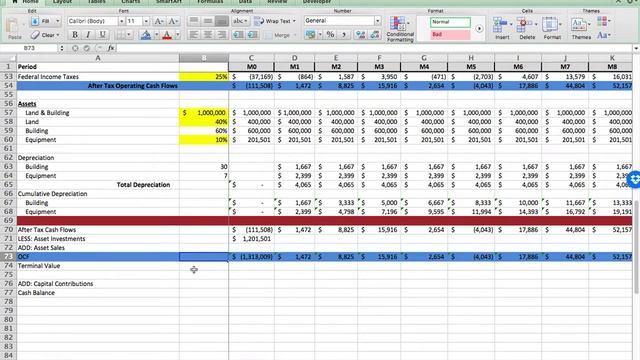
Task: Apply percent style
Action: pyautogui.click(x=330, y=35)
